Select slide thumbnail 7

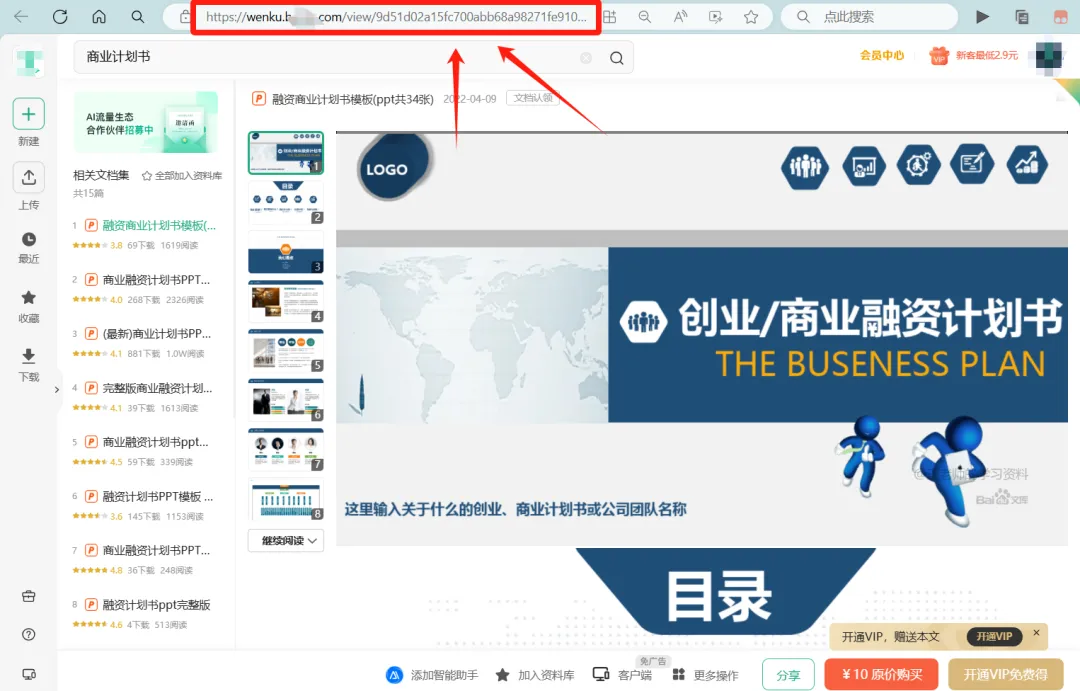[286, 450]
